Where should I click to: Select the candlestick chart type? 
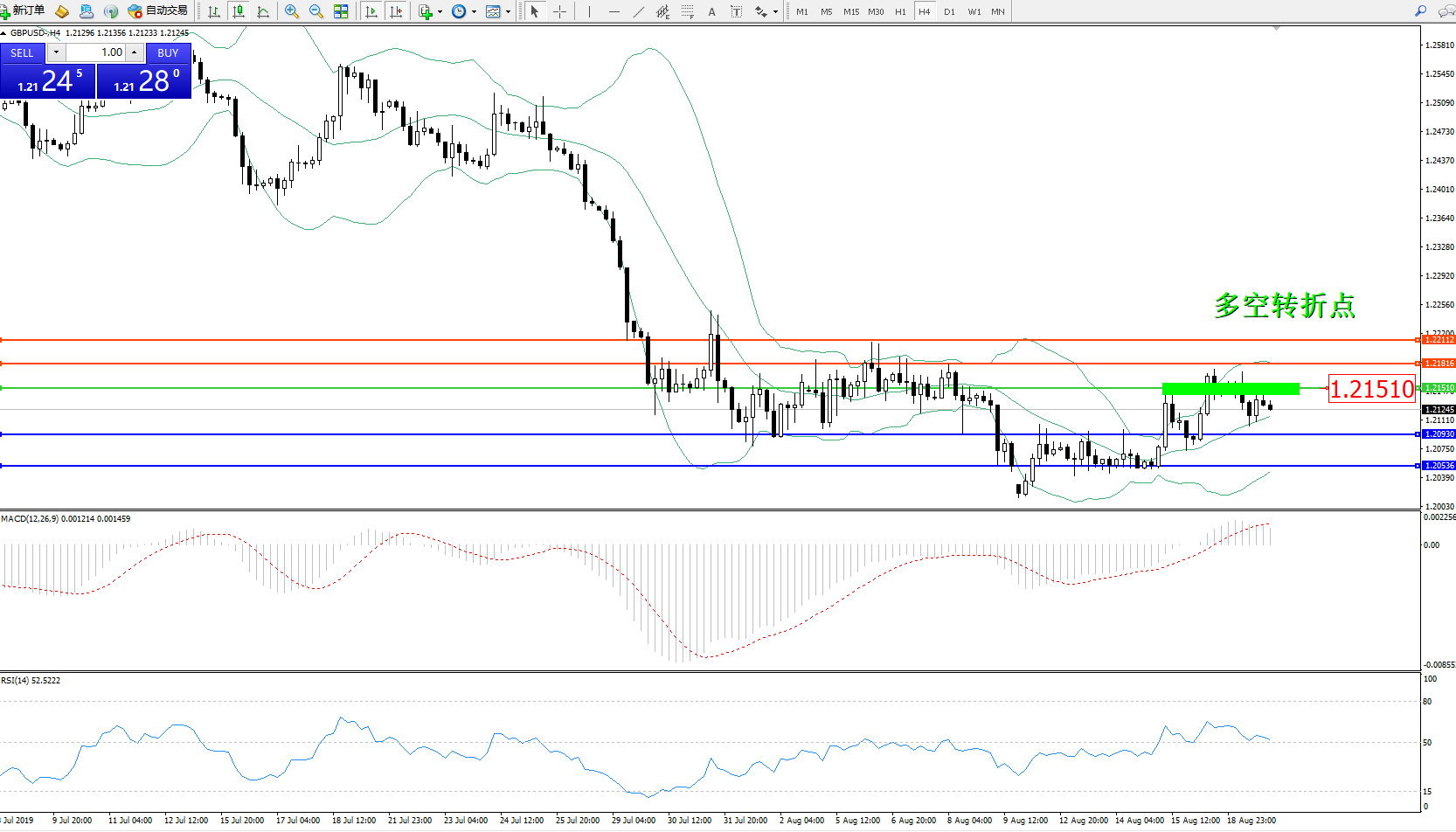238,11
